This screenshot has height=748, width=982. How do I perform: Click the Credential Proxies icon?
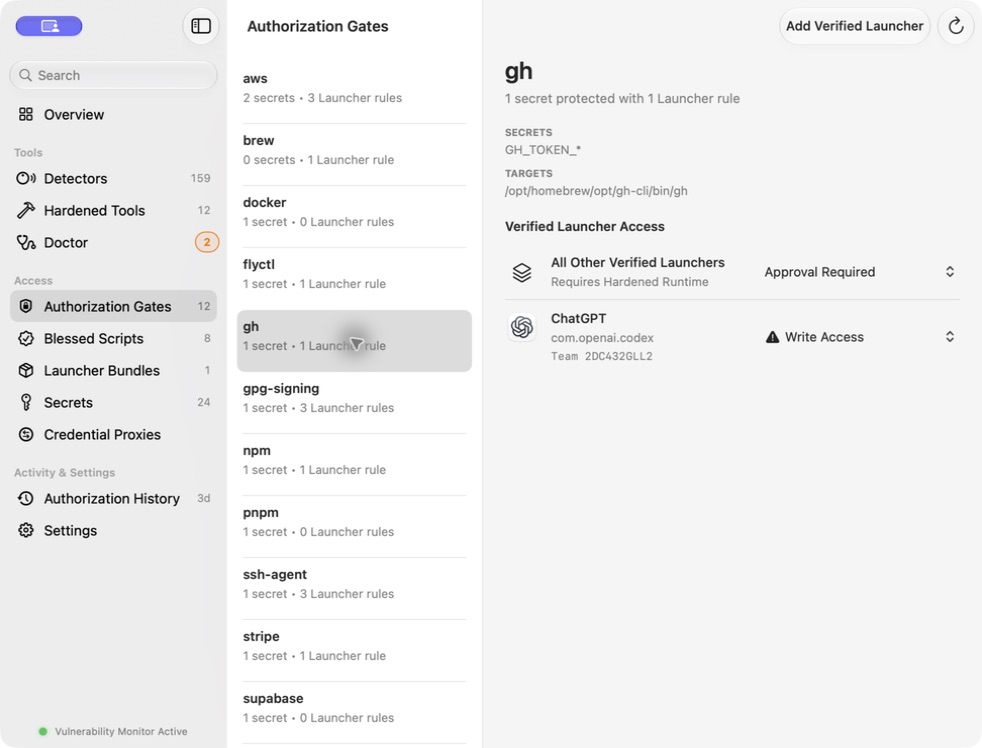point(26,434)
